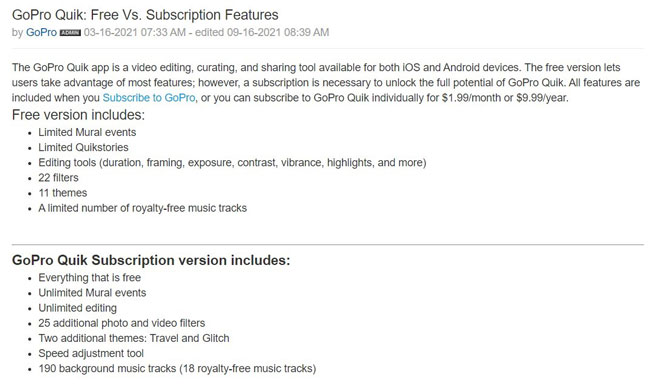Follow the Subscribe to GoPro link
Viewport: 650px width, 387px height.
pos(149,98)
